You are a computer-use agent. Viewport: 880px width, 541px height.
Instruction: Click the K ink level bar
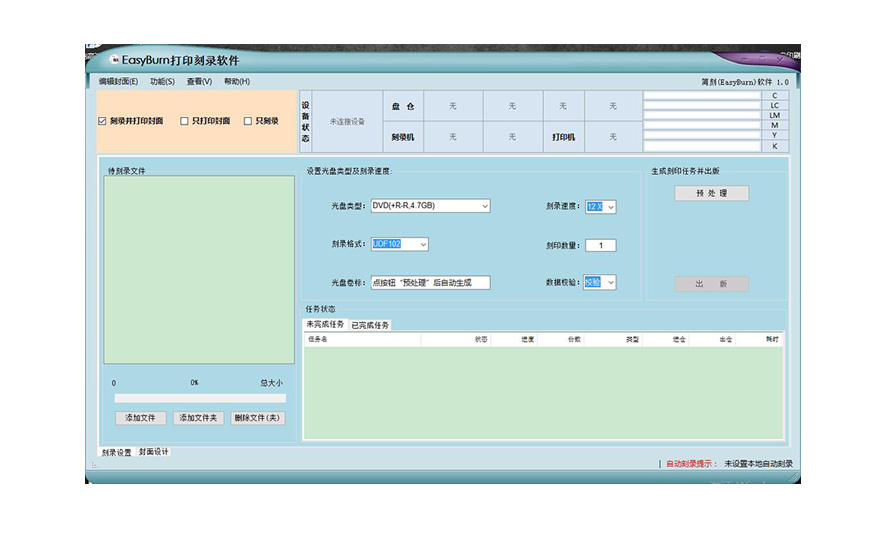(702, 146)
